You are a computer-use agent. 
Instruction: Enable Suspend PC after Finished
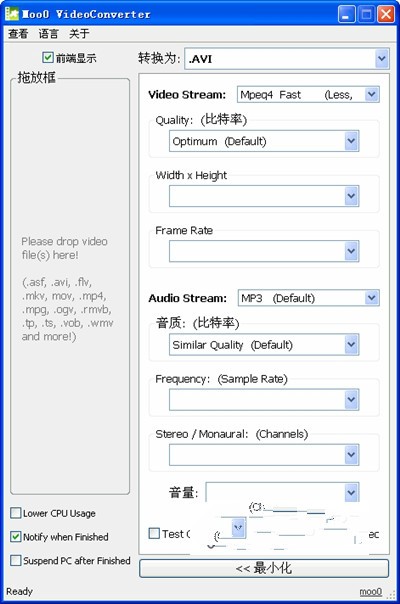click(x=15, y=560)
